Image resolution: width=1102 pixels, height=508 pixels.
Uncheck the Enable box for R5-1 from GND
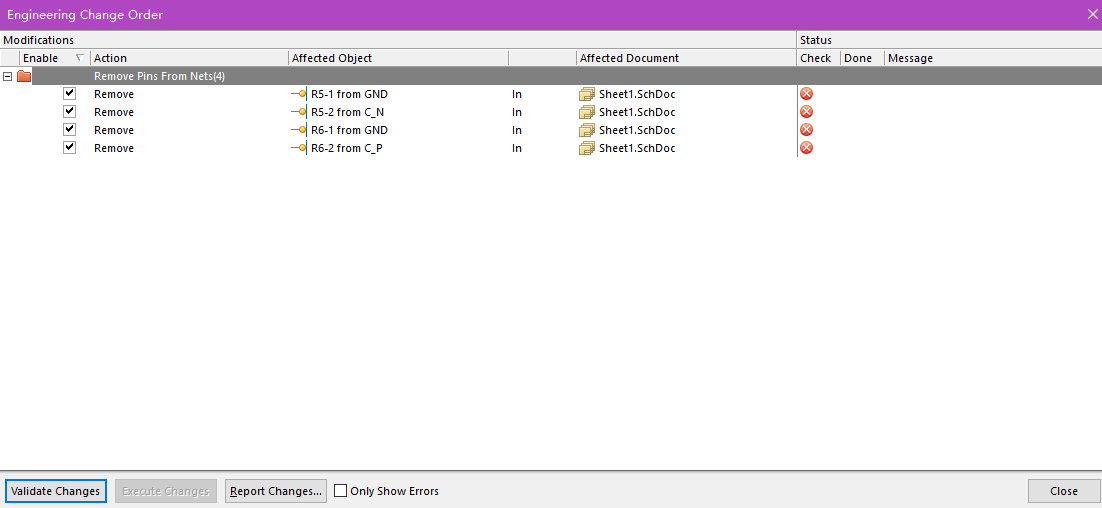[69, 93]
